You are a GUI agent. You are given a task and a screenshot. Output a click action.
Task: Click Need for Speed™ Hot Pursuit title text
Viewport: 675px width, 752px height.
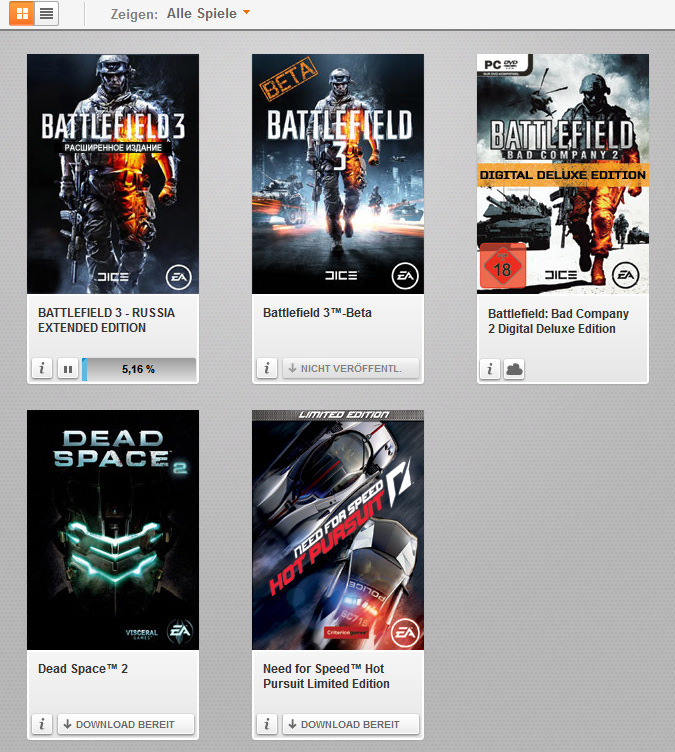tap(326, 676)
